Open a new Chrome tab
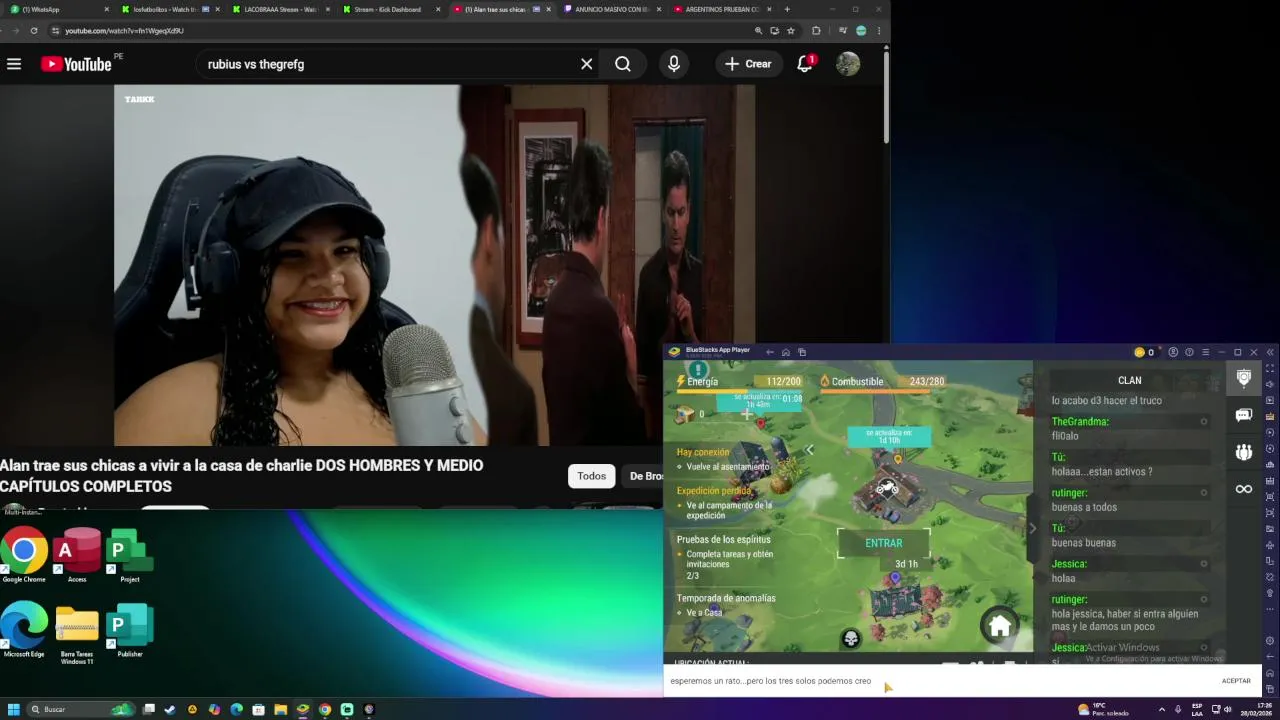1280x720 pixels. click(787, 9)
